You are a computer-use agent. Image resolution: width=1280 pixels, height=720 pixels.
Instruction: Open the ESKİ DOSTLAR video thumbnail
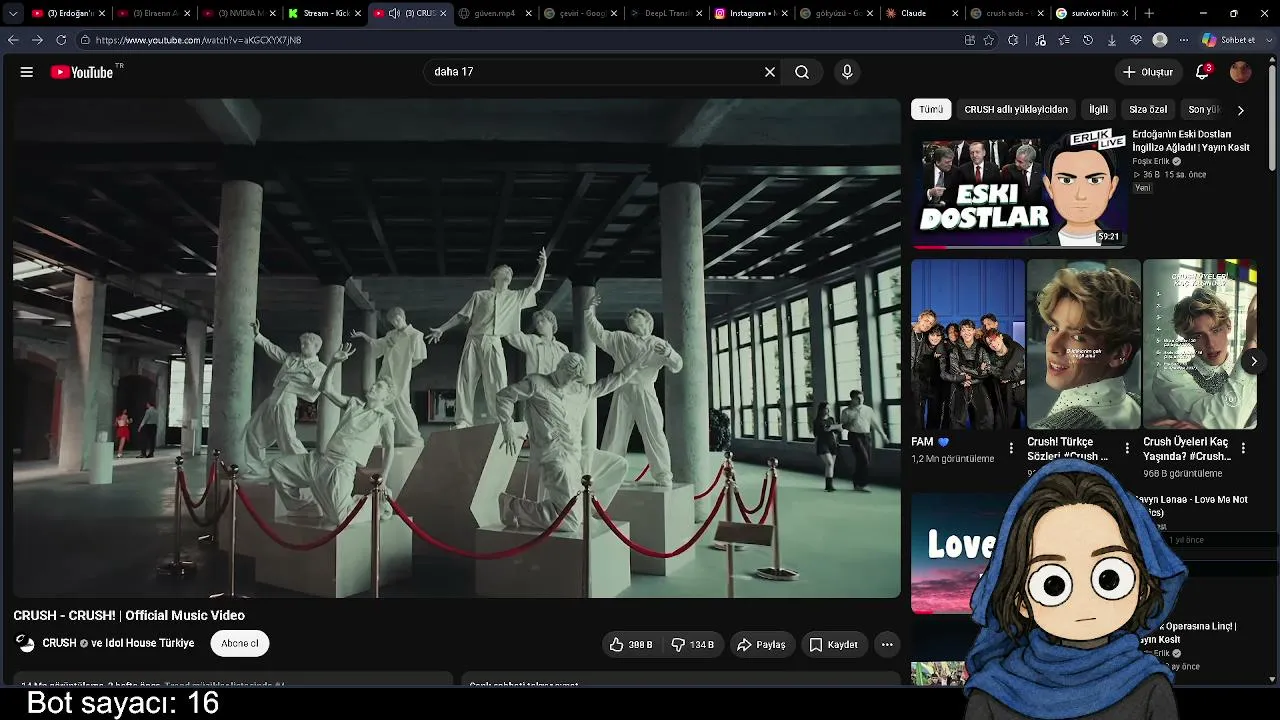tap(1019, 187)
